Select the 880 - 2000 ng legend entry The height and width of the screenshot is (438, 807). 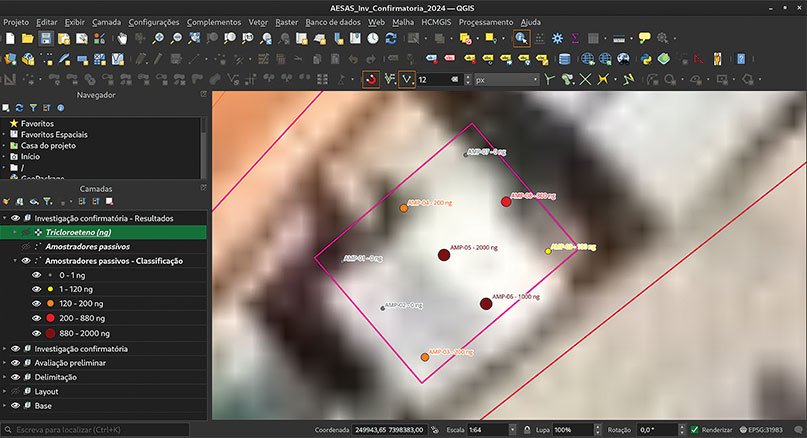click(84, 333)
